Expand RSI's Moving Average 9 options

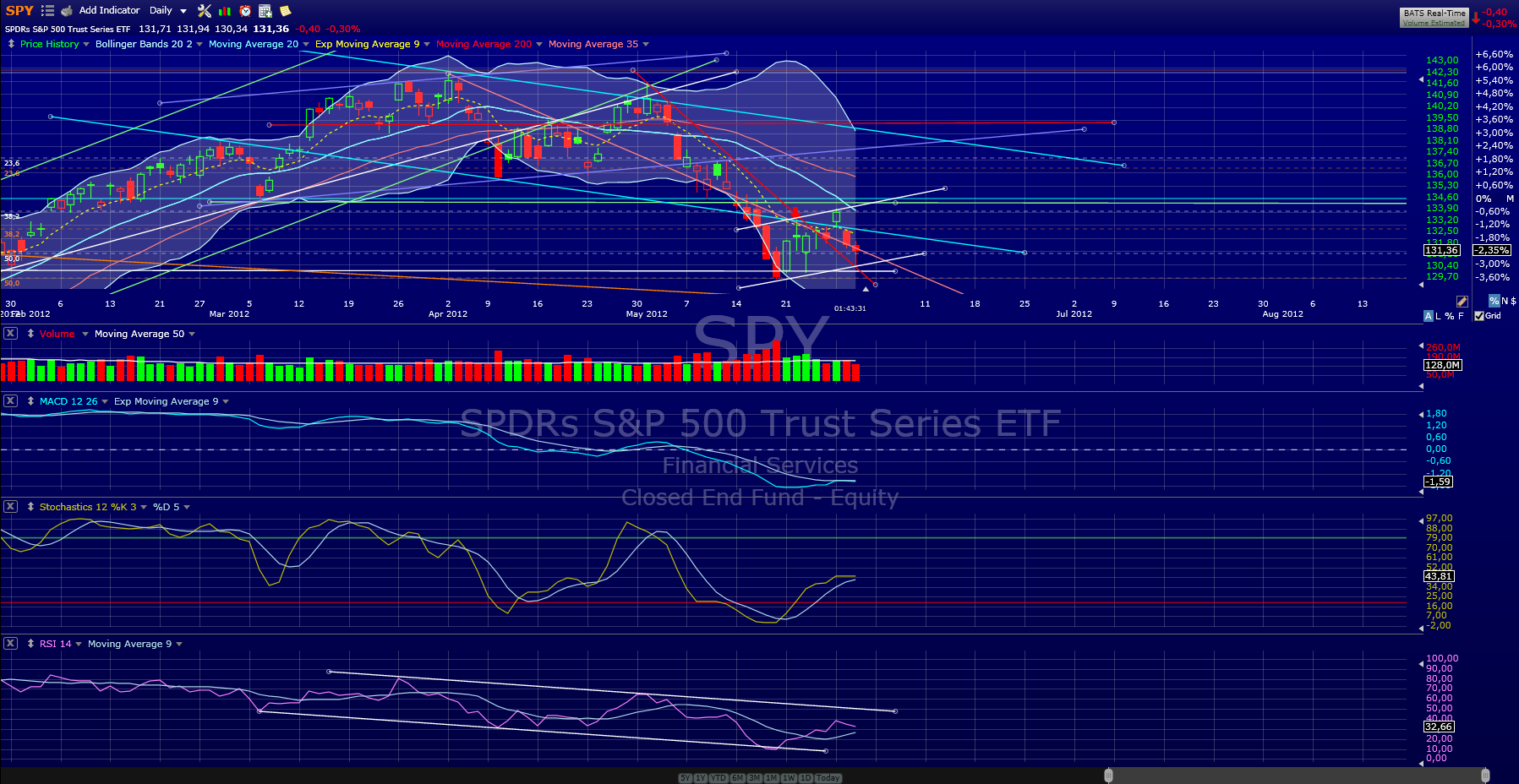point(179,645)
